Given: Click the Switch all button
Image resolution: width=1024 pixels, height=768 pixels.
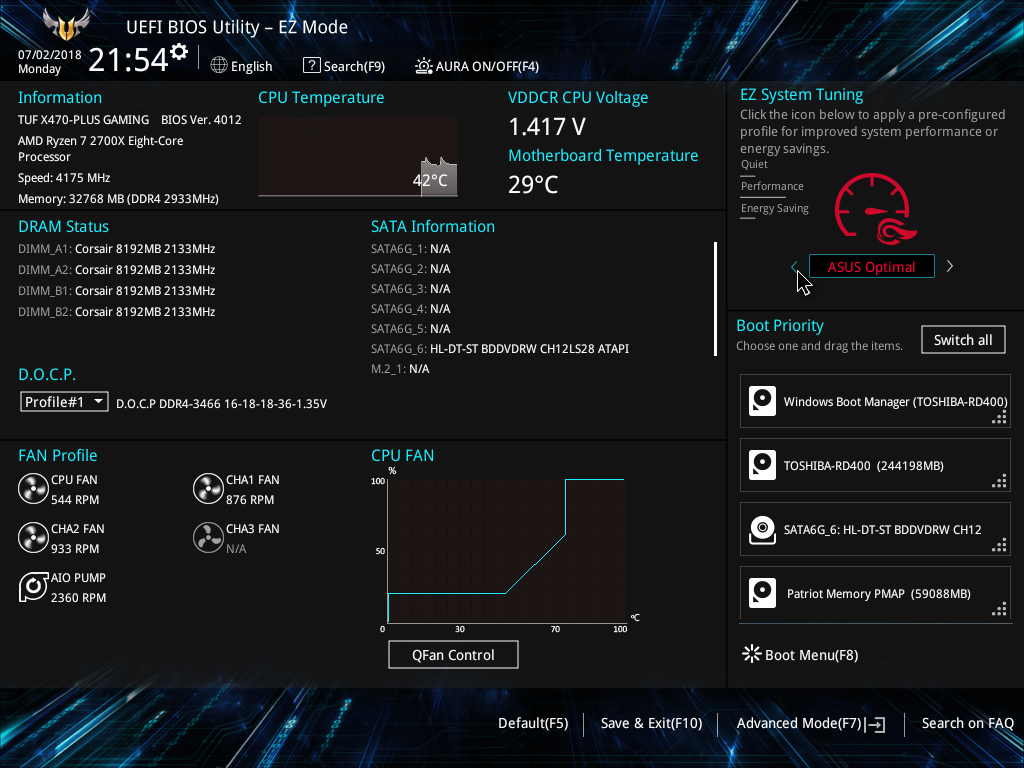Looking at the screenshot, I should pos(963,340).
